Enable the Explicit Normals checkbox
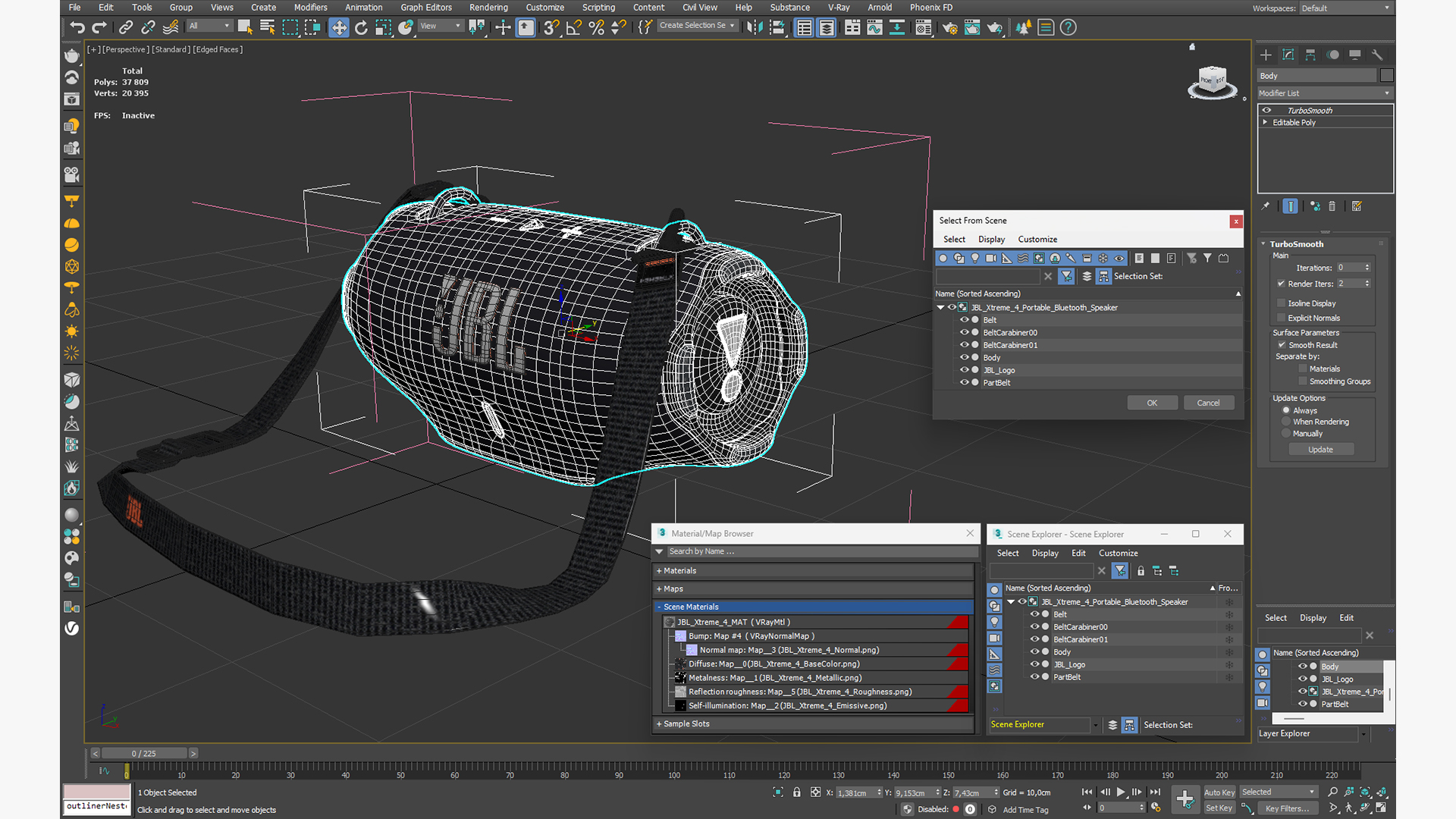 coord(1281,318)
